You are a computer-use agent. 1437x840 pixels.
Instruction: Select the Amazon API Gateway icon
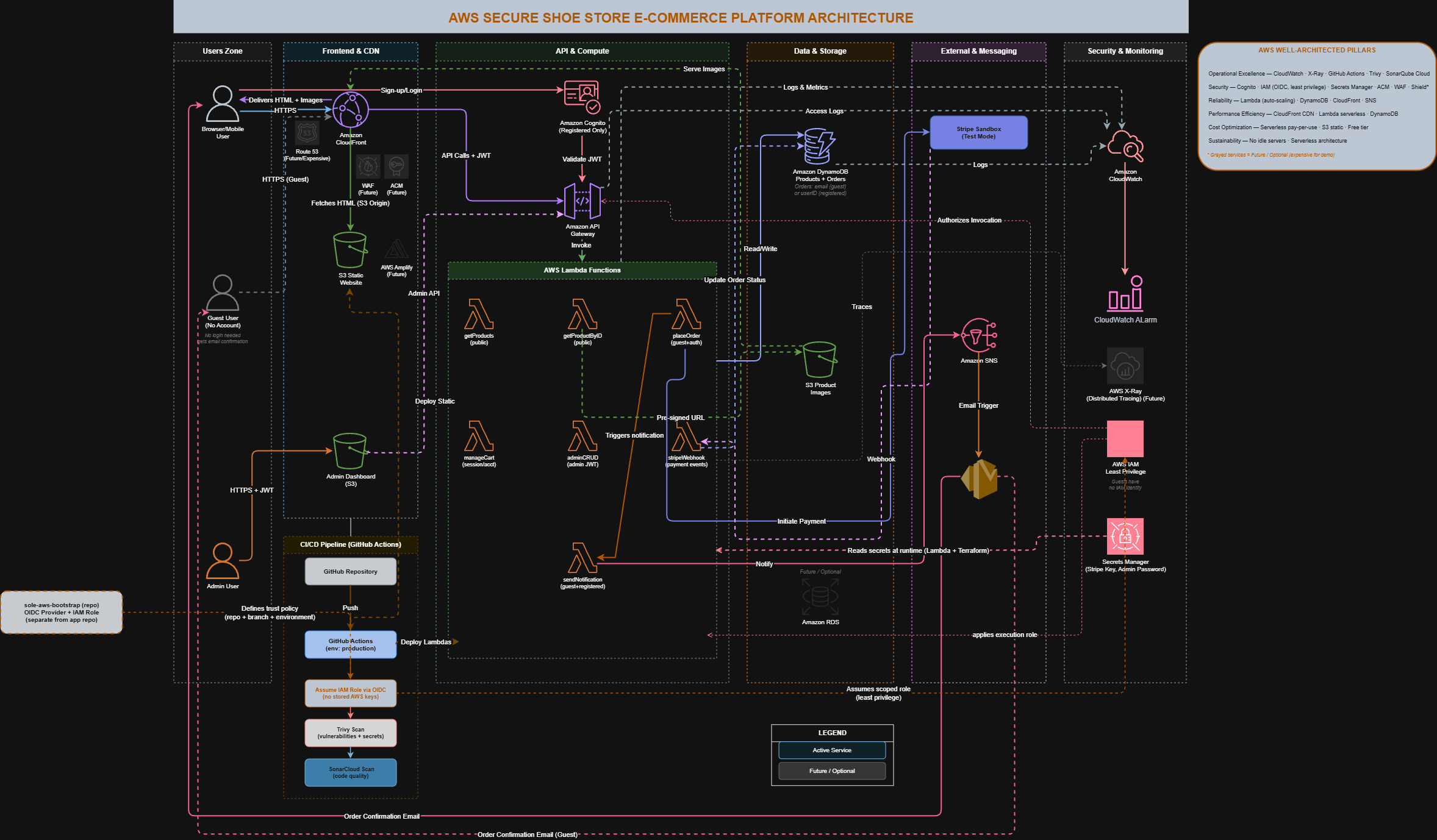click(x=582, y=201)
